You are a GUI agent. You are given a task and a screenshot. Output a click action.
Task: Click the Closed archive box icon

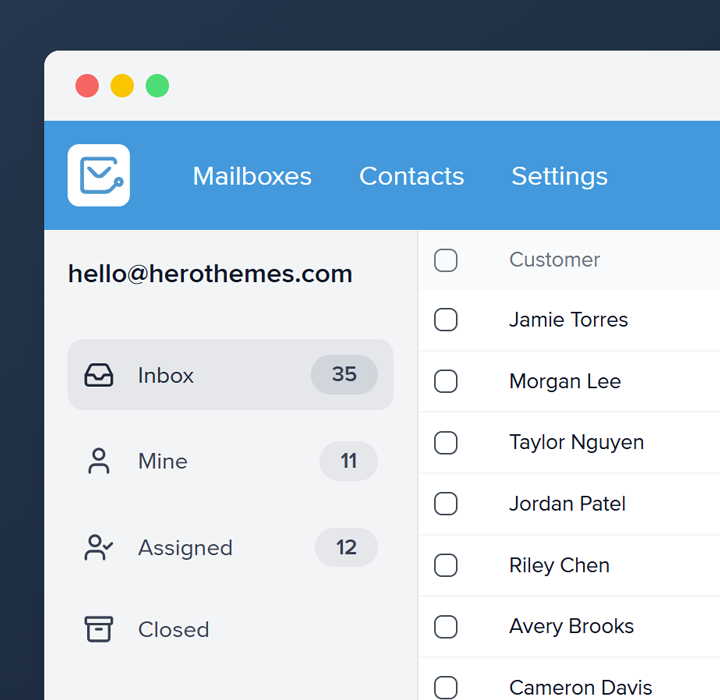[x=99, y=629]
